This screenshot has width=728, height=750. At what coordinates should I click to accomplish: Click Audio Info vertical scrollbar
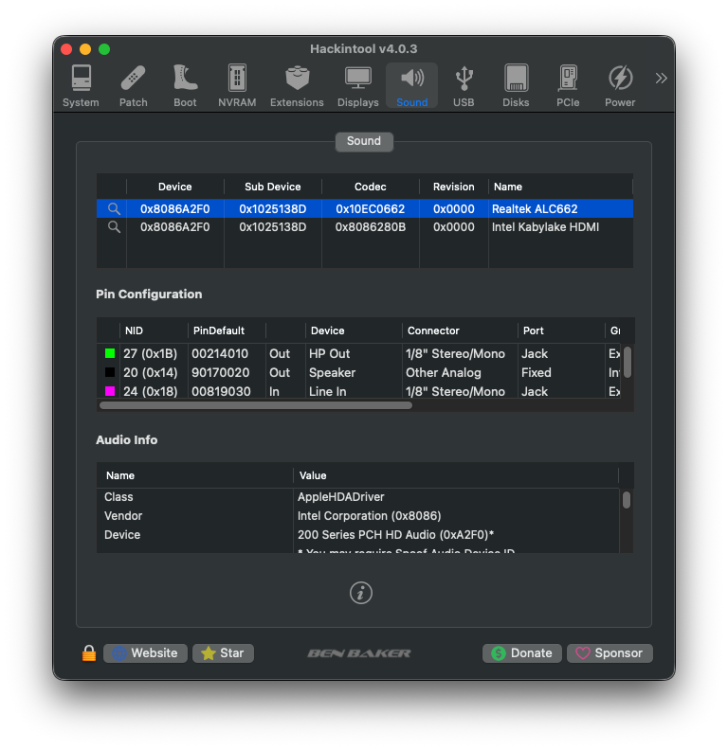[627, 500]
